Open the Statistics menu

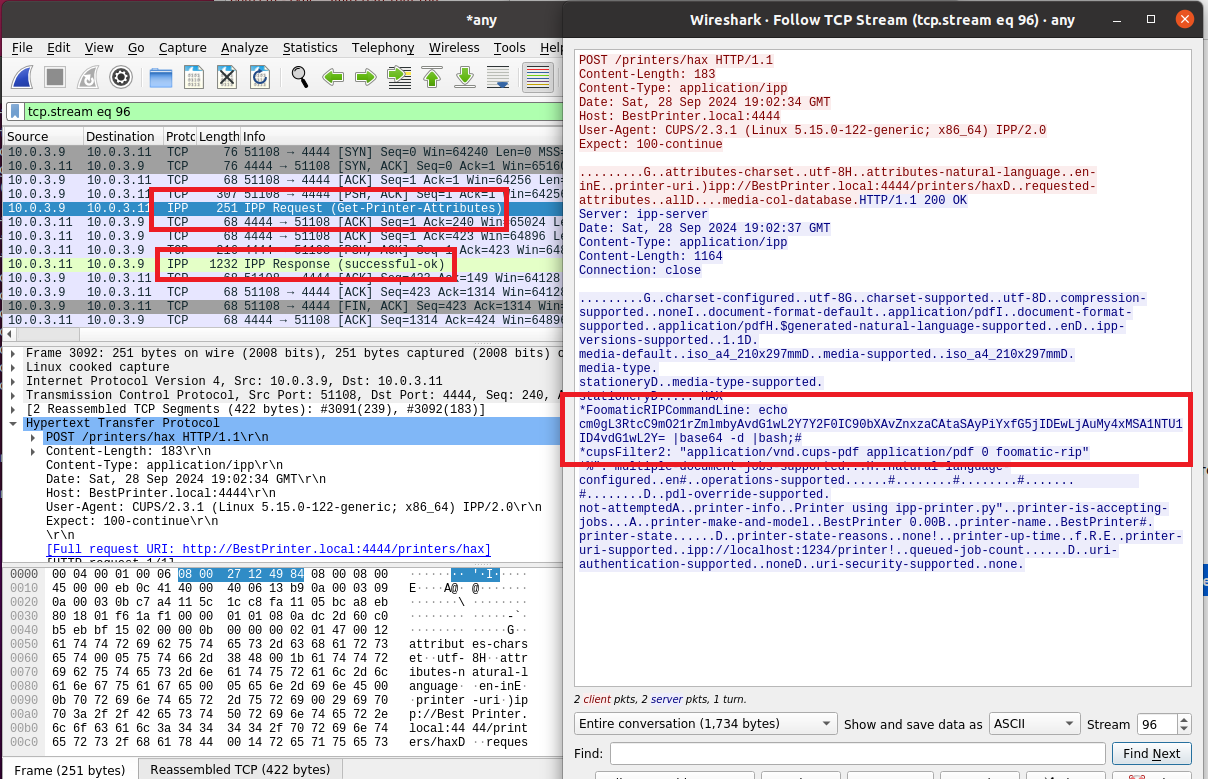(x=310, y=47)
